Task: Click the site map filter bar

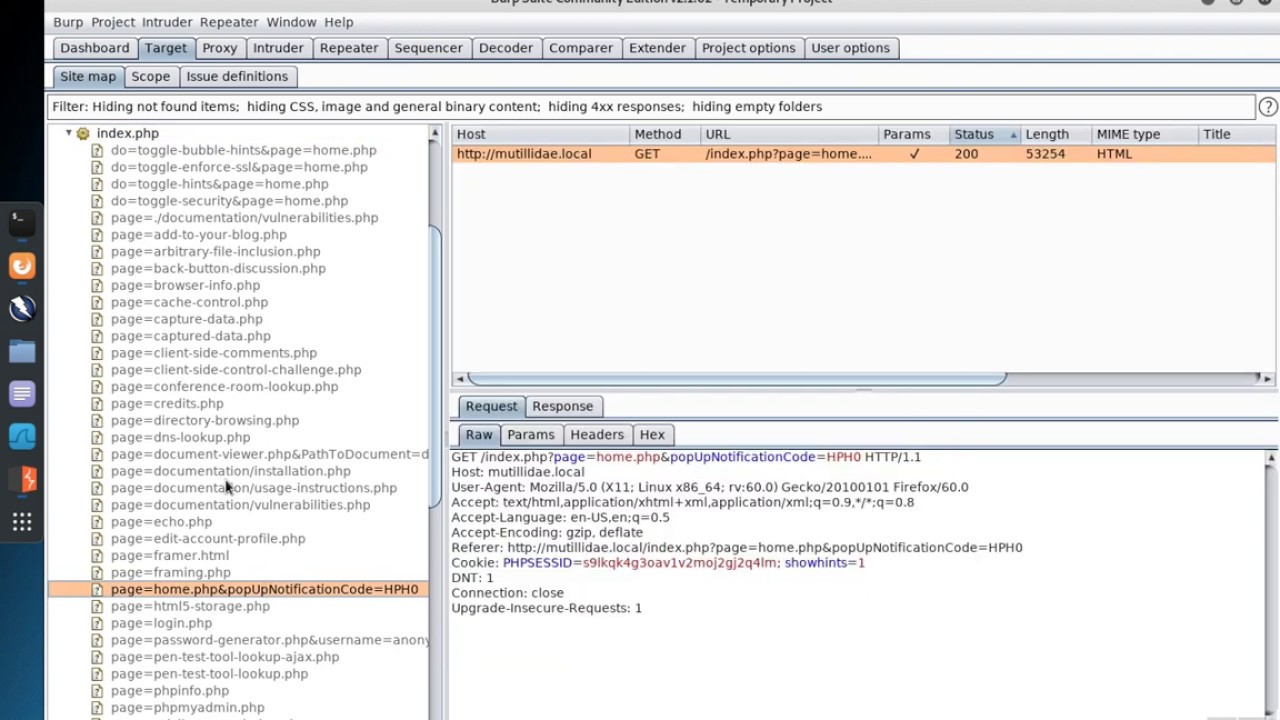Action: [650, 107]
